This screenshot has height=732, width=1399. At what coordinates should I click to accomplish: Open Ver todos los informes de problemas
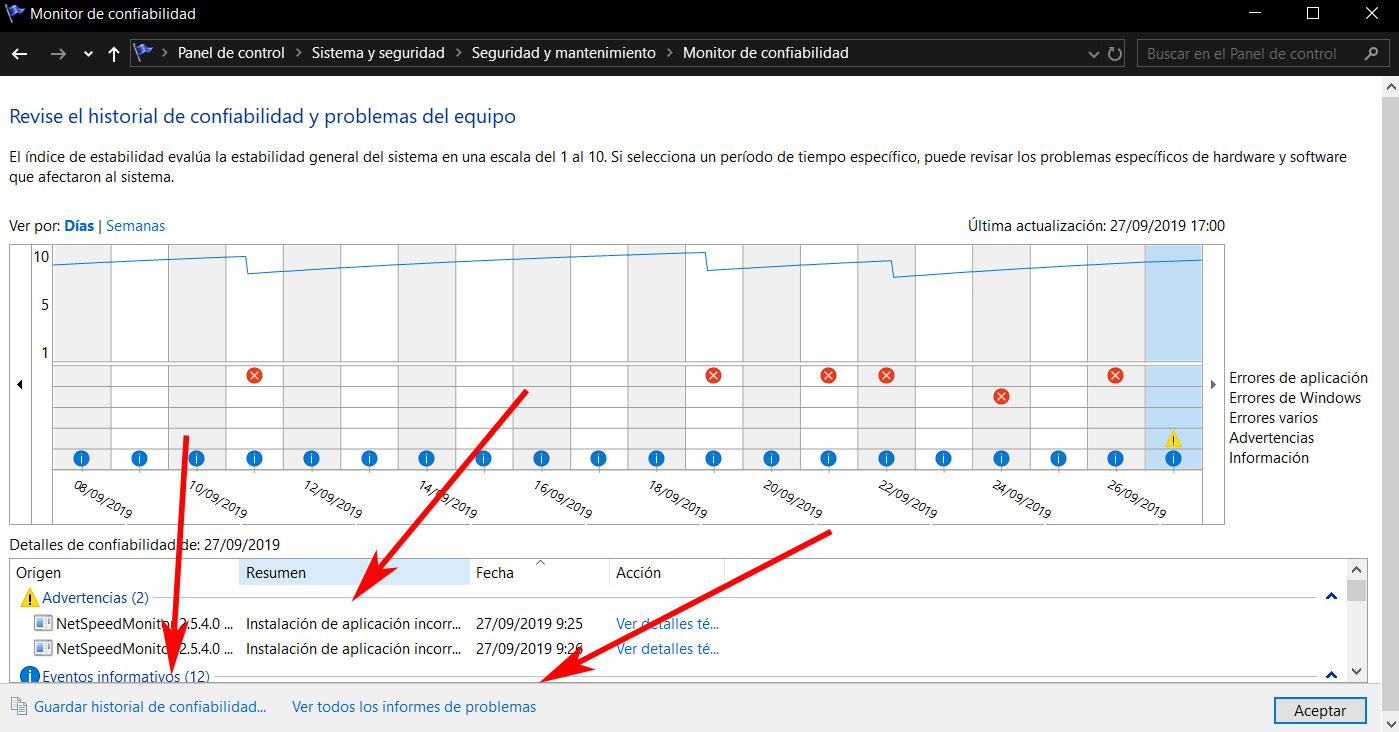414,706
